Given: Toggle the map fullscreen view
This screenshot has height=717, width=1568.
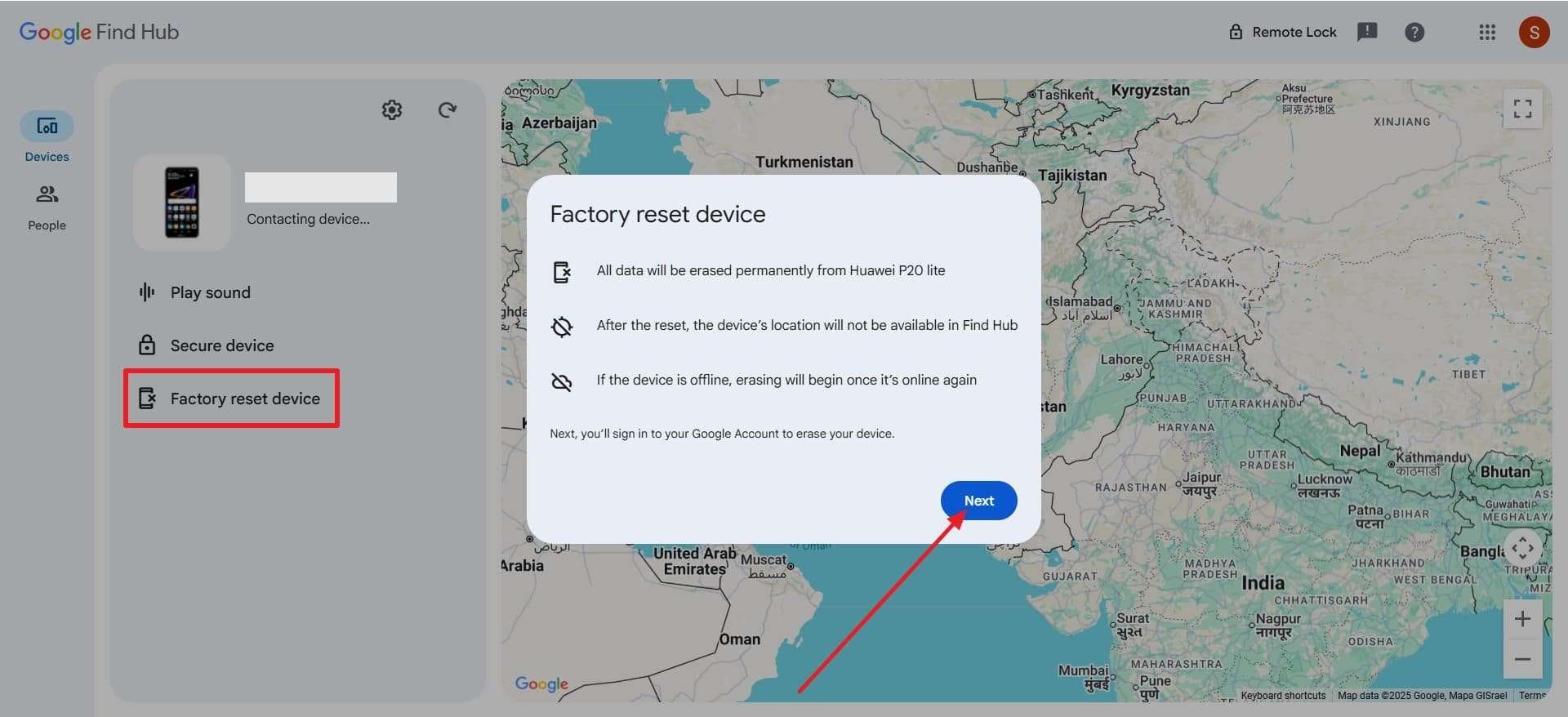Looking at the screenshot, I should (x=1522, y=109).
